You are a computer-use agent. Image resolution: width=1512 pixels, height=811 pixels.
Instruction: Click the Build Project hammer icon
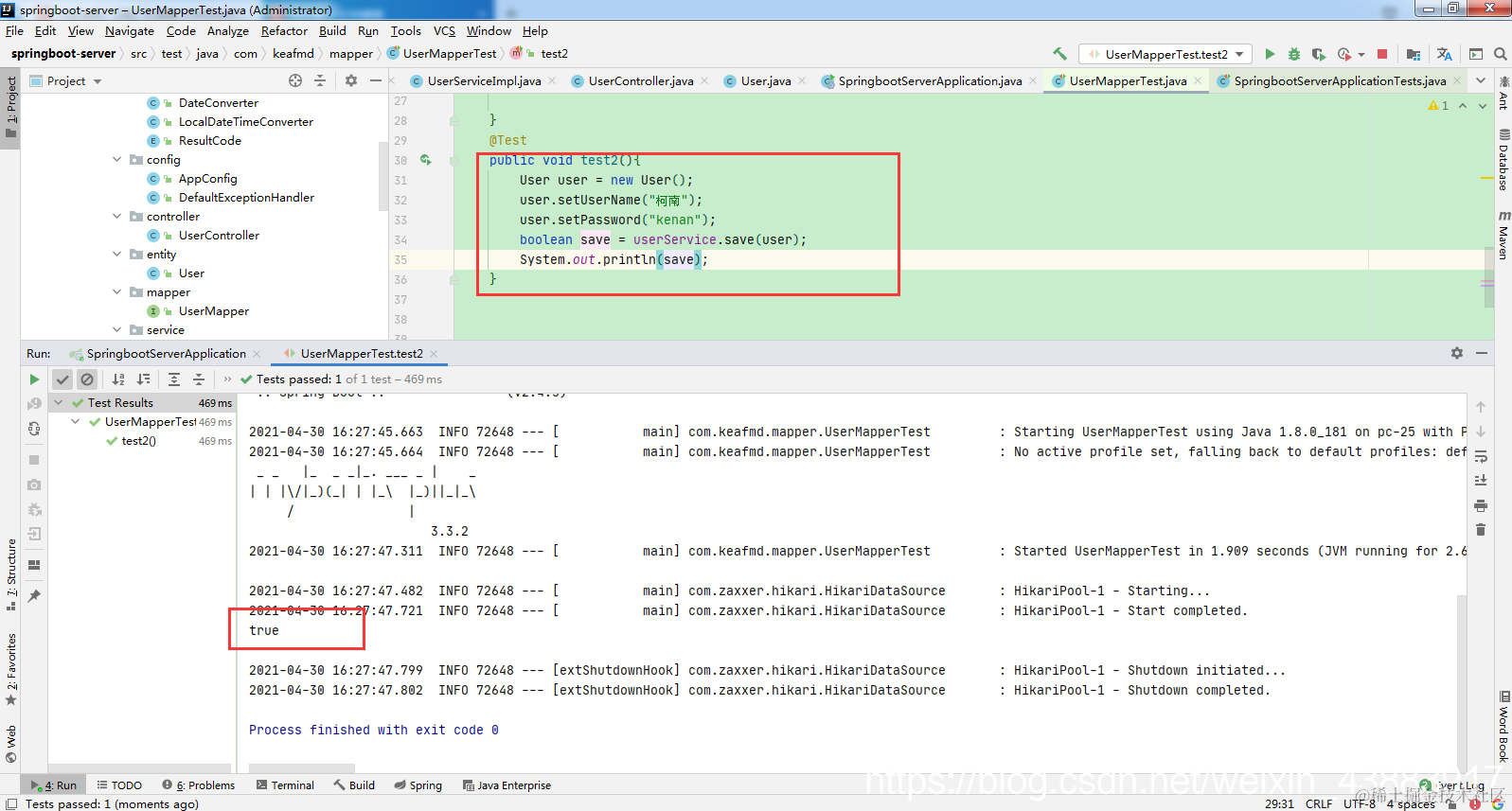[1059, 54]
